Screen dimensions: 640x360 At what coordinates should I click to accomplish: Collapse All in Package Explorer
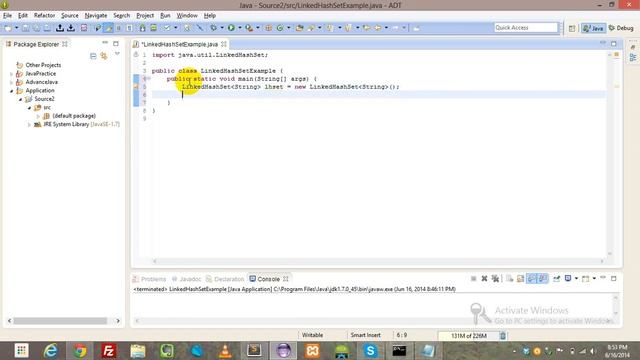(x=93, y=56)
